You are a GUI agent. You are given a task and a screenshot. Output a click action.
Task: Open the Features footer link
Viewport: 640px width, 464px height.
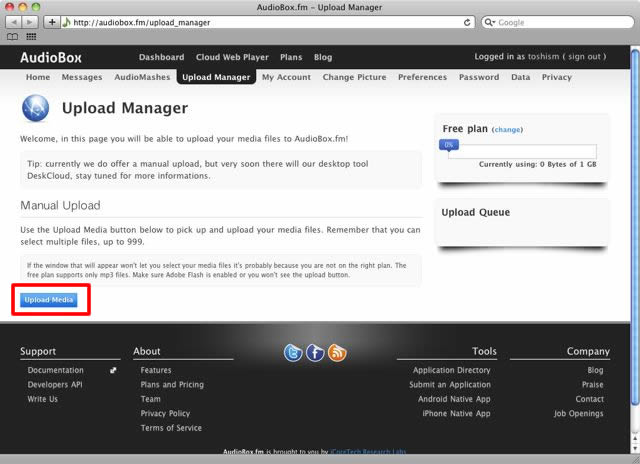click(x=156, y=370)
